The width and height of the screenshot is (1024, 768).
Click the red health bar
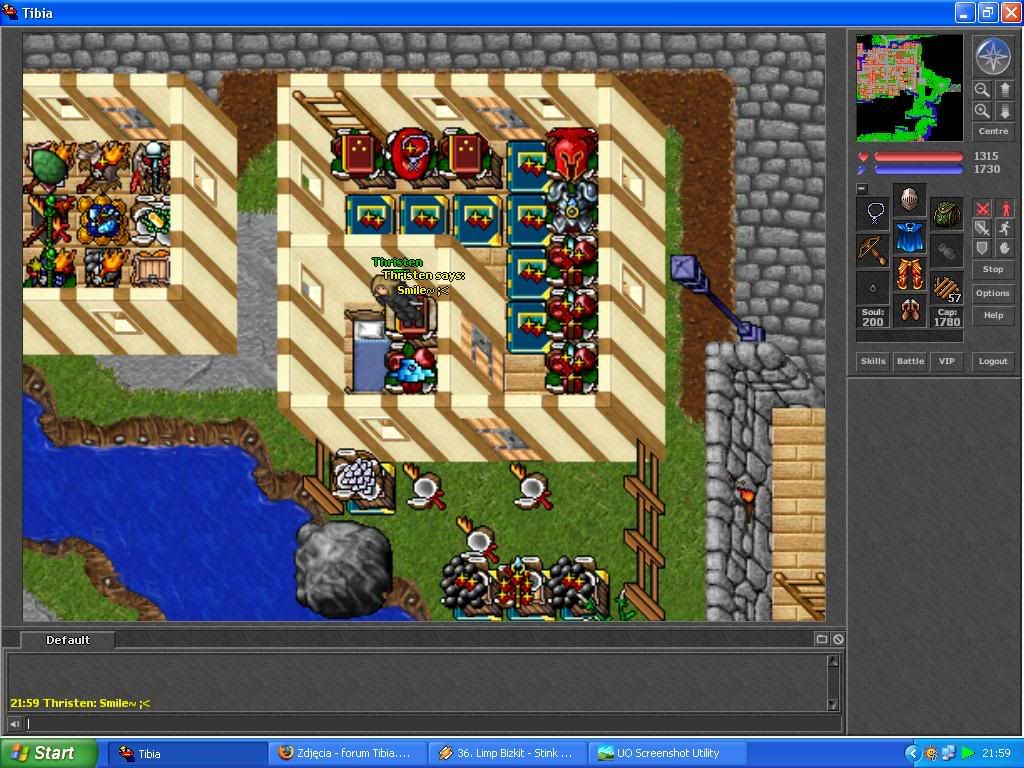(x=918, y=157)
